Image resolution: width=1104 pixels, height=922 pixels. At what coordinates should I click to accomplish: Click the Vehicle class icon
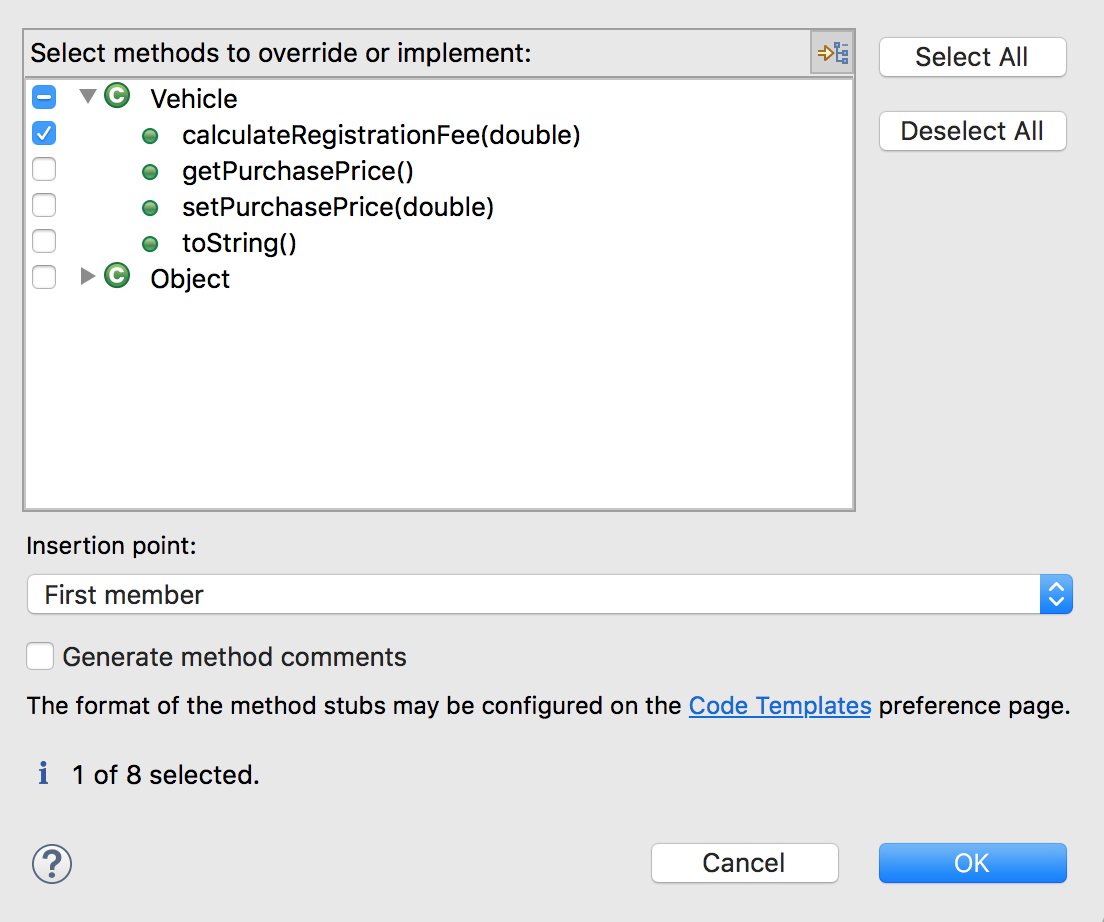click(117, 97)
